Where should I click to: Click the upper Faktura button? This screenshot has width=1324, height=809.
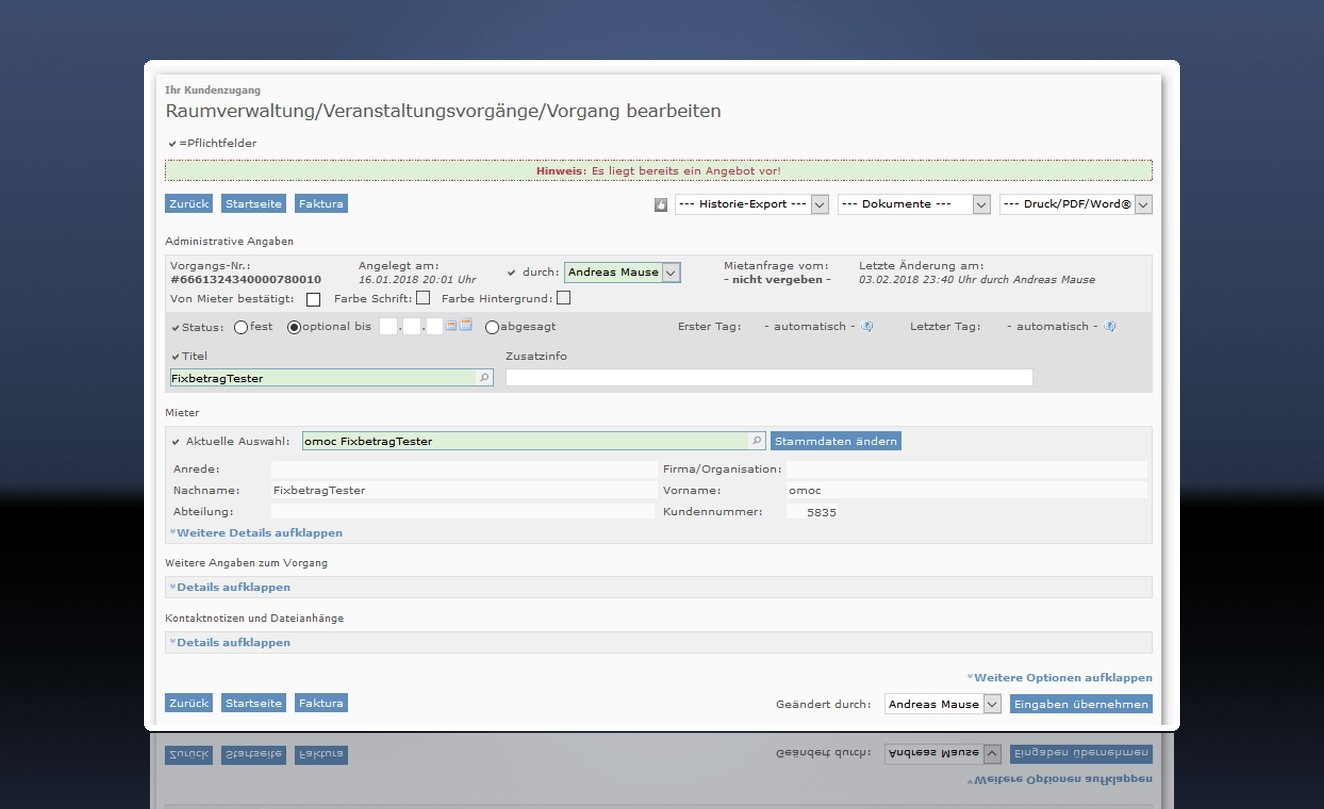321,204
